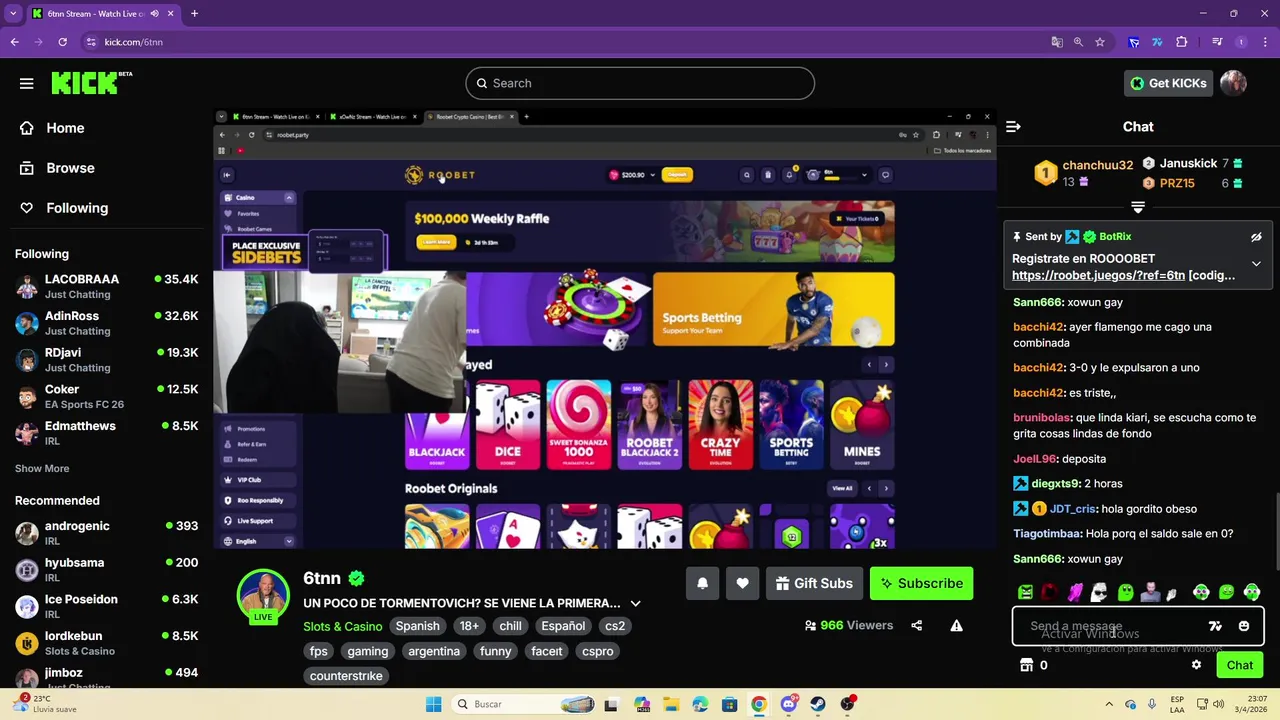This screenshot has width=1280, height=720.
Task: Follow 6tnn with the heart button
Action: click(x=742, y=583)
